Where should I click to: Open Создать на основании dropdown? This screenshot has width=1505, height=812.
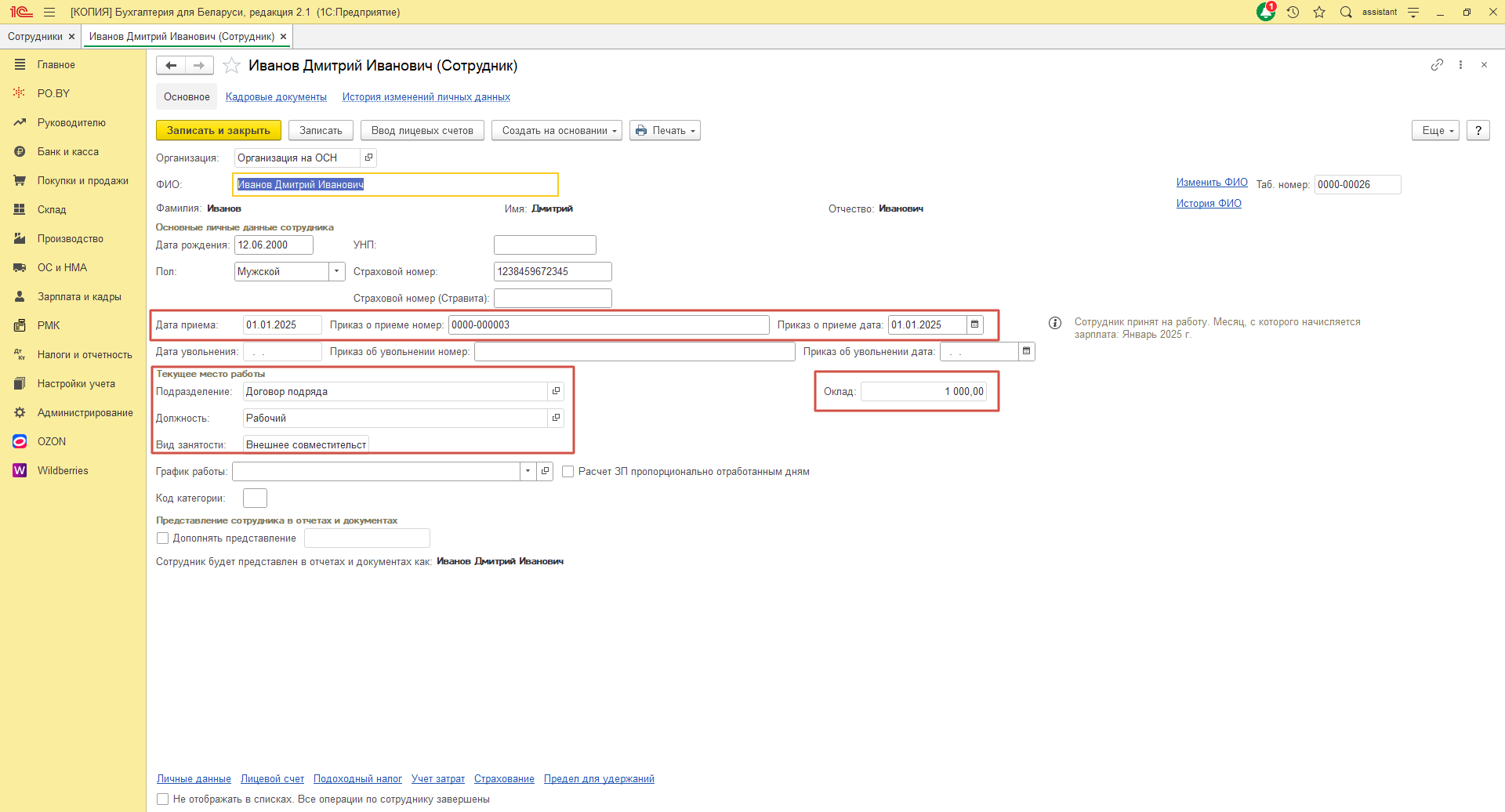click(x=557, y=131)
